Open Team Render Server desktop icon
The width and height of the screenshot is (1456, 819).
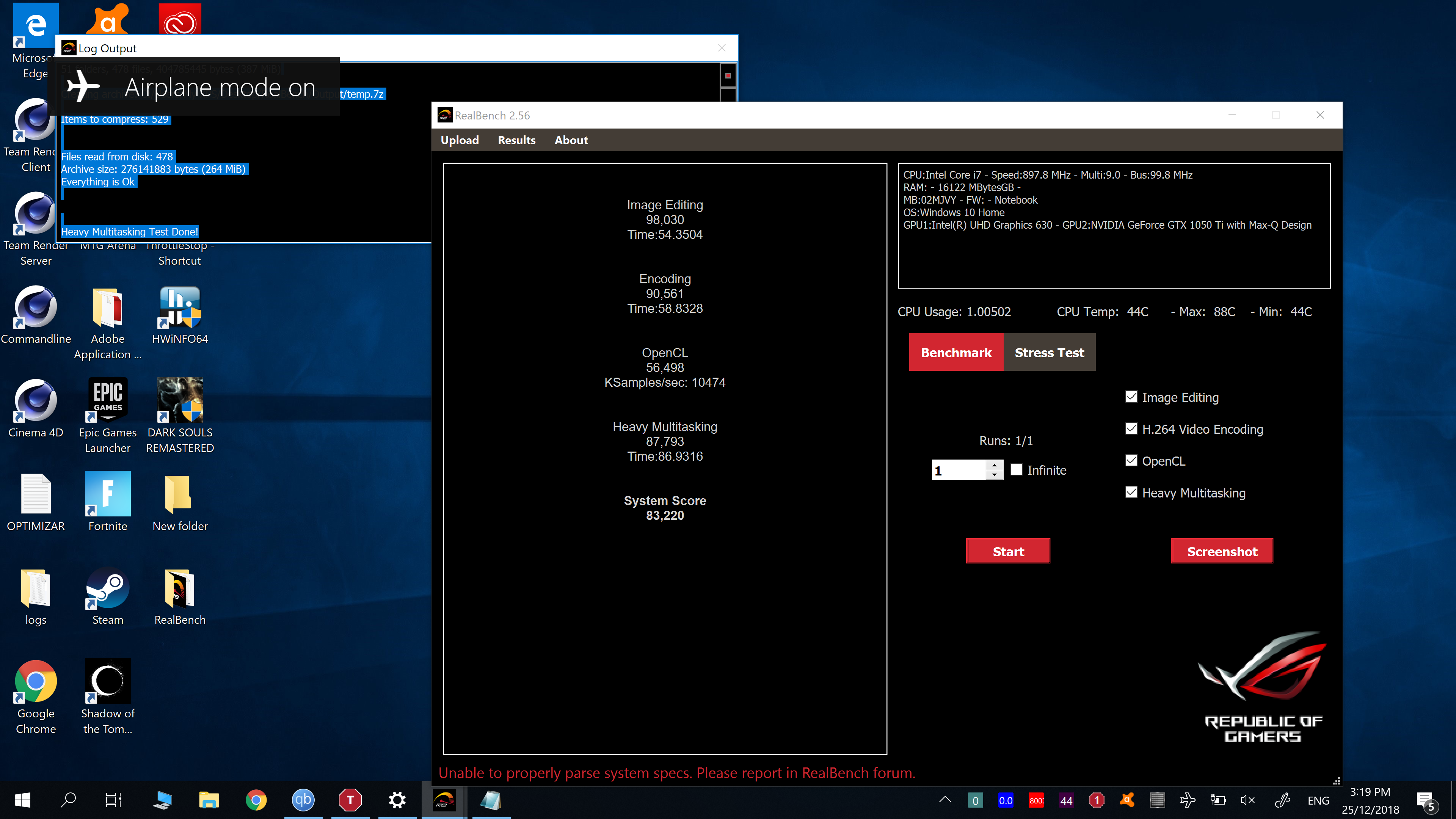pos(35,229)
